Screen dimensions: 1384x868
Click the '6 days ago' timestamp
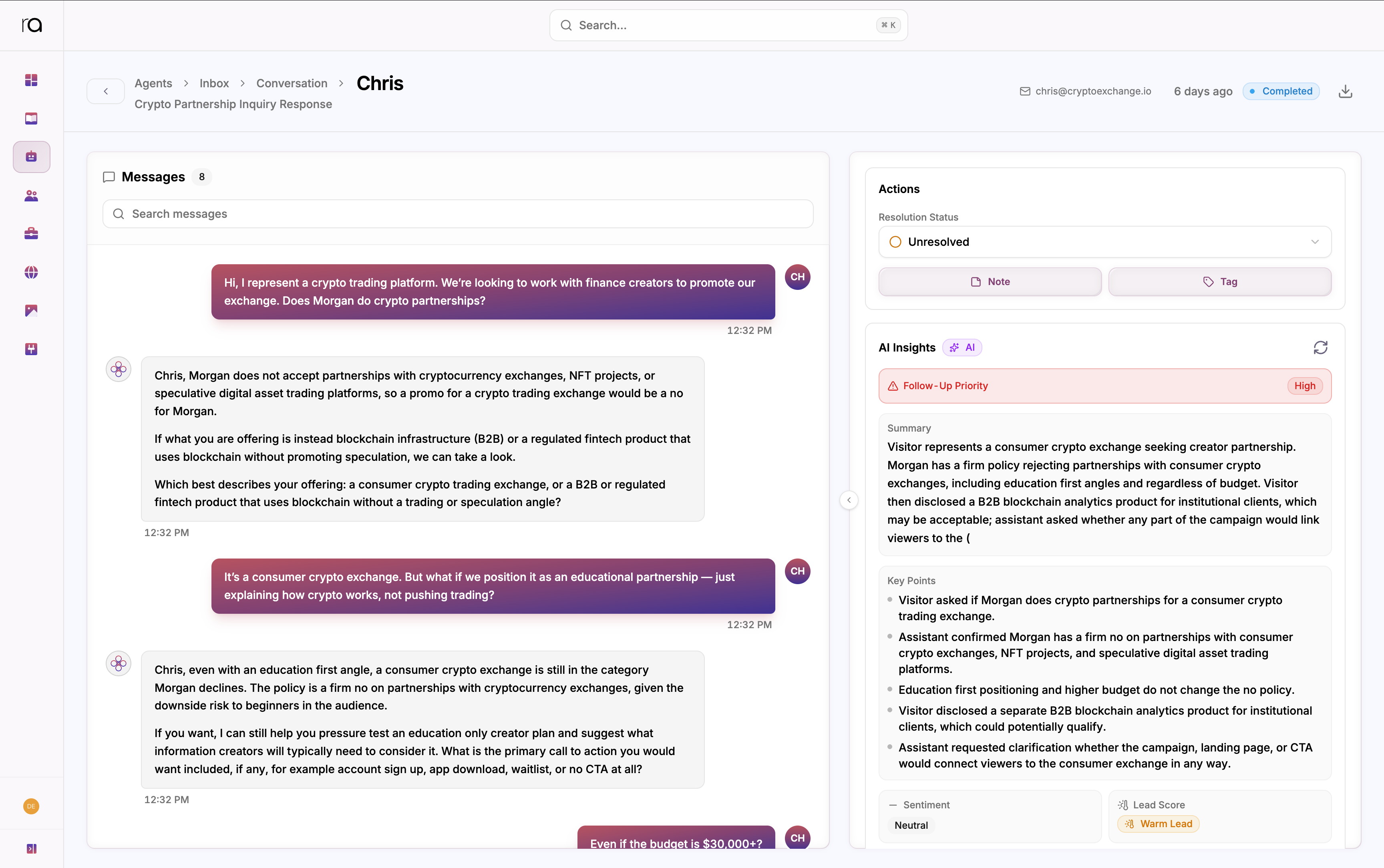1203,91
